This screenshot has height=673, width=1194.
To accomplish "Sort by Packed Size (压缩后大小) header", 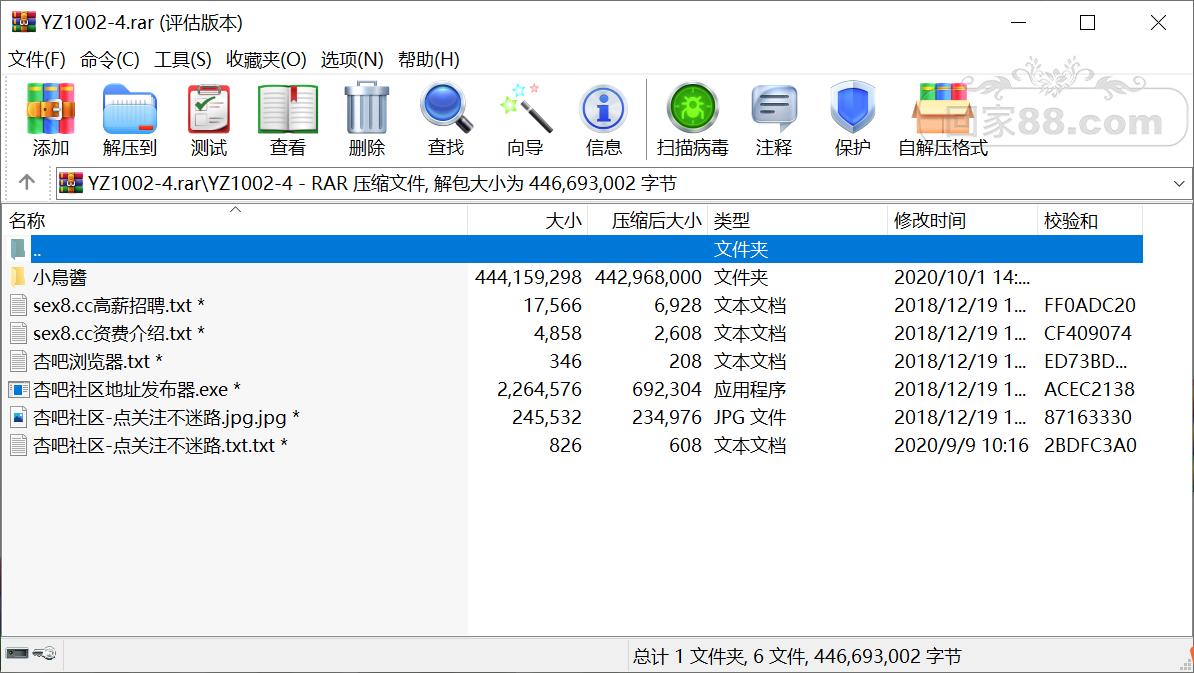I will pyautogui.click(x=648, y=220).
